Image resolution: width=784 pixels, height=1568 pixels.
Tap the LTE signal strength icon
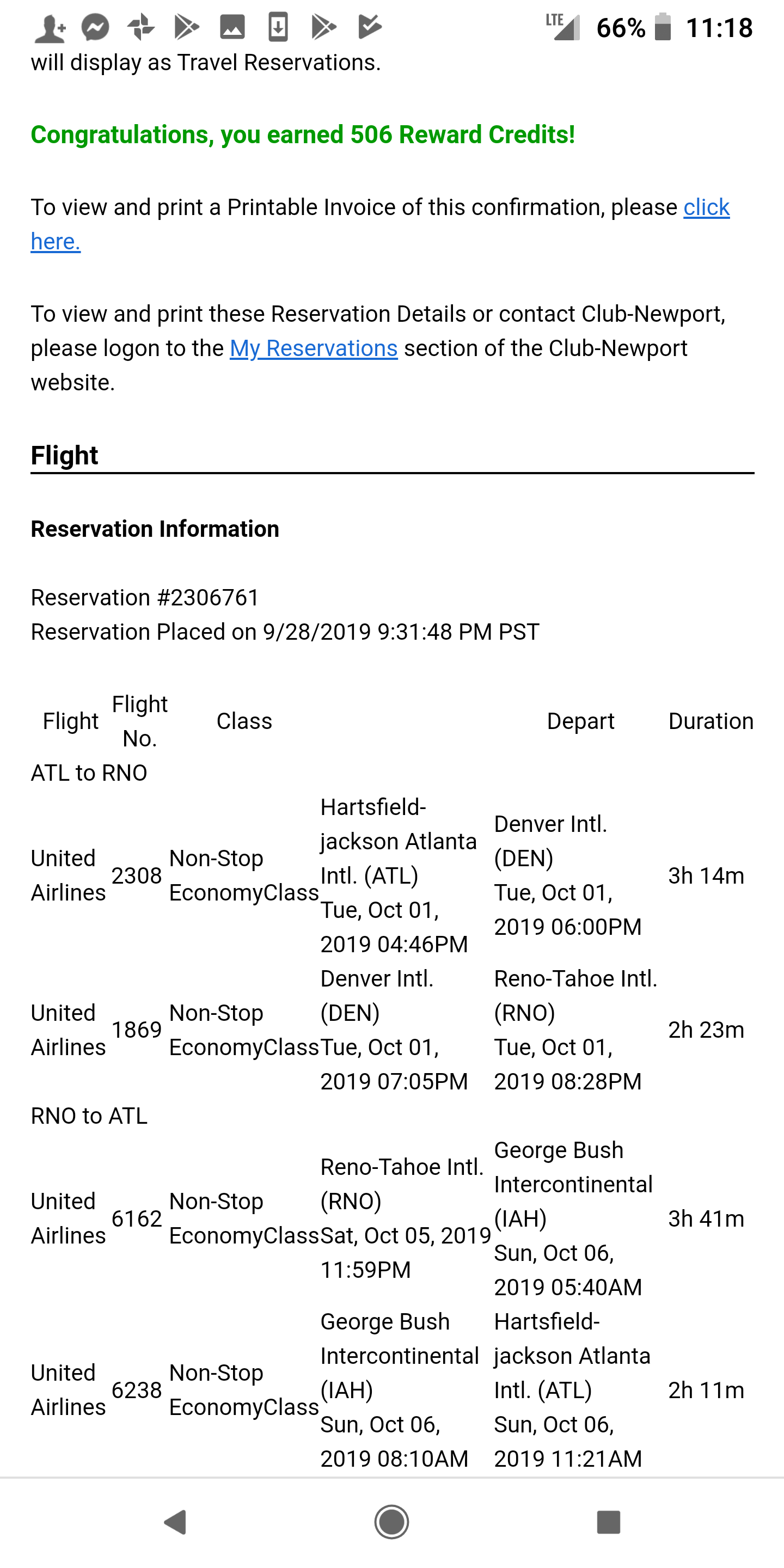pos(563,27)
